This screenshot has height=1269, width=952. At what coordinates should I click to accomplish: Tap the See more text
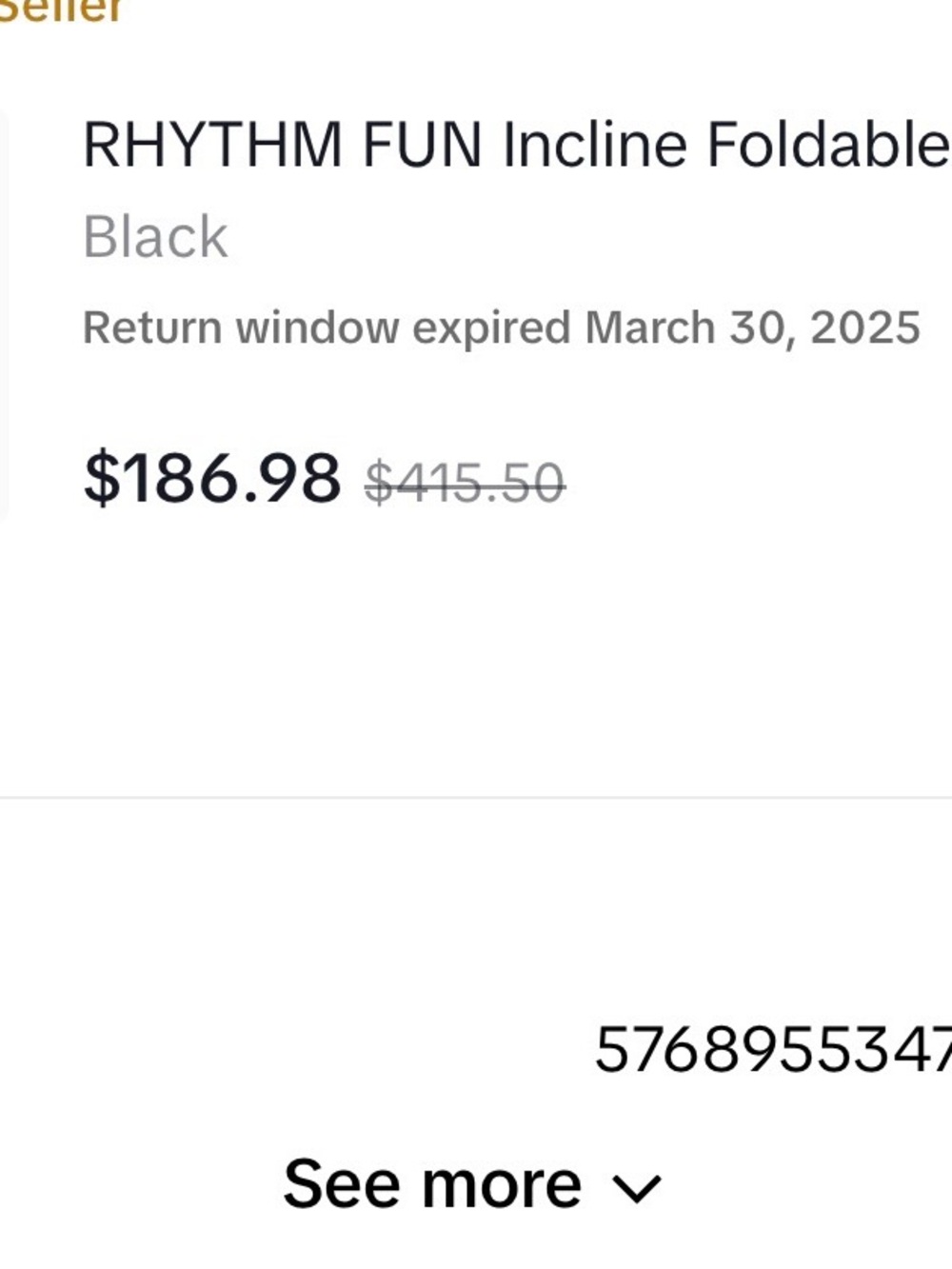coord(431,1184)
